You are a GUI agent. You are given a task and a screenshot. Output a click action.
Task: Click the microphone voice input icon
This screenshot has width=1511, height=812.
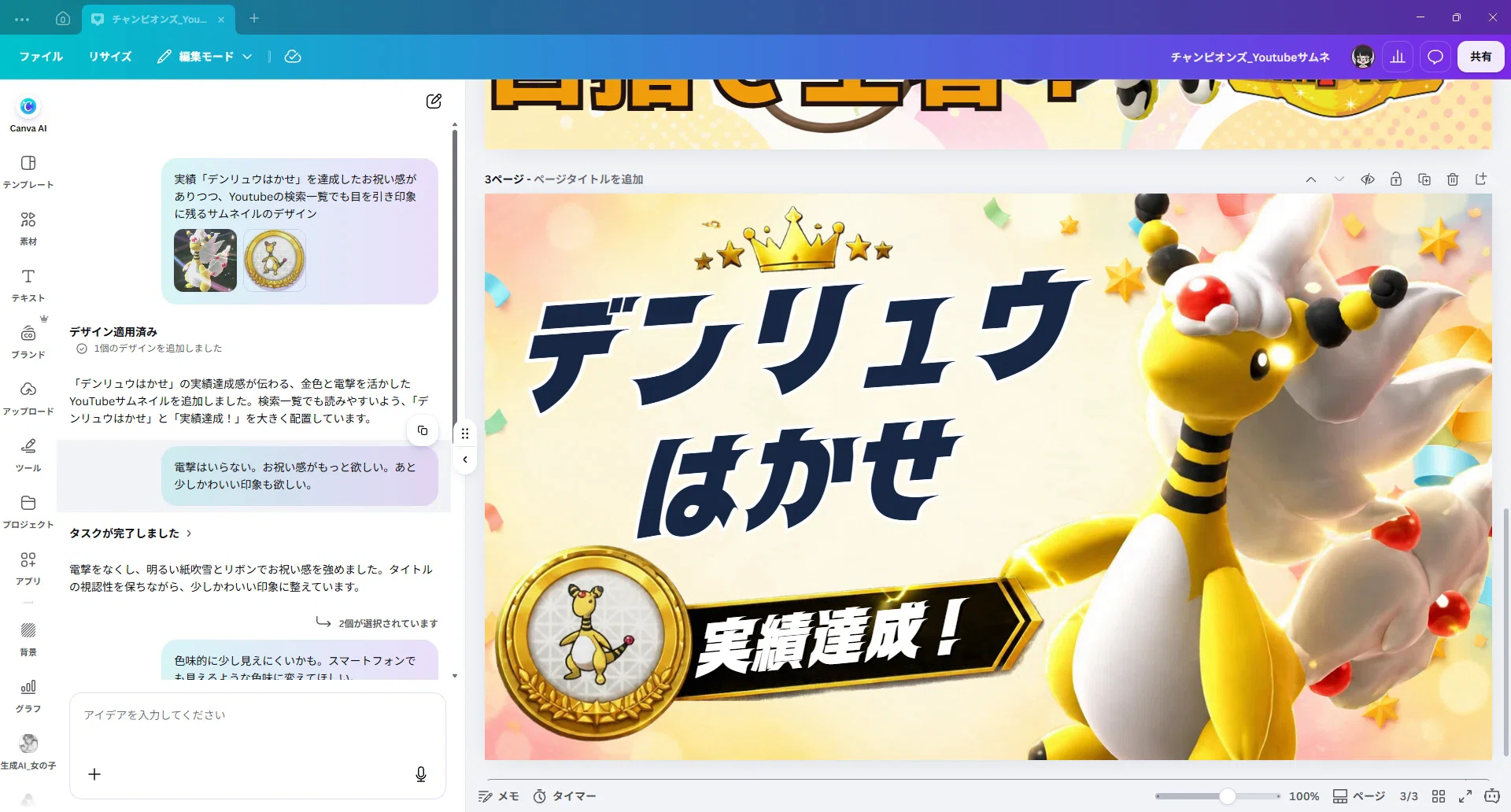coord(421,774)
